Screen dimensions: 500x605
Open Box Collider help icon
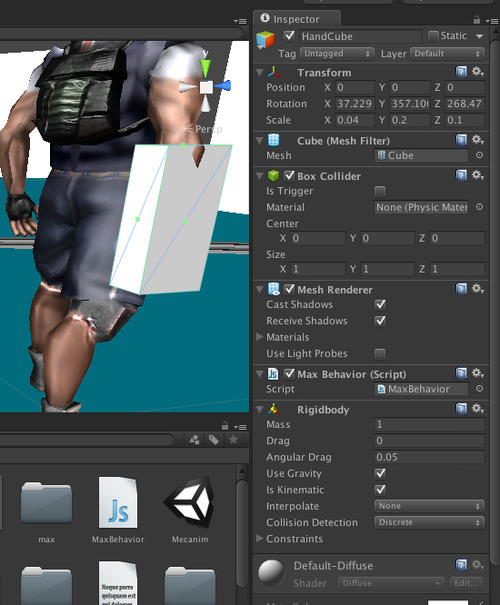click(461, 176)
